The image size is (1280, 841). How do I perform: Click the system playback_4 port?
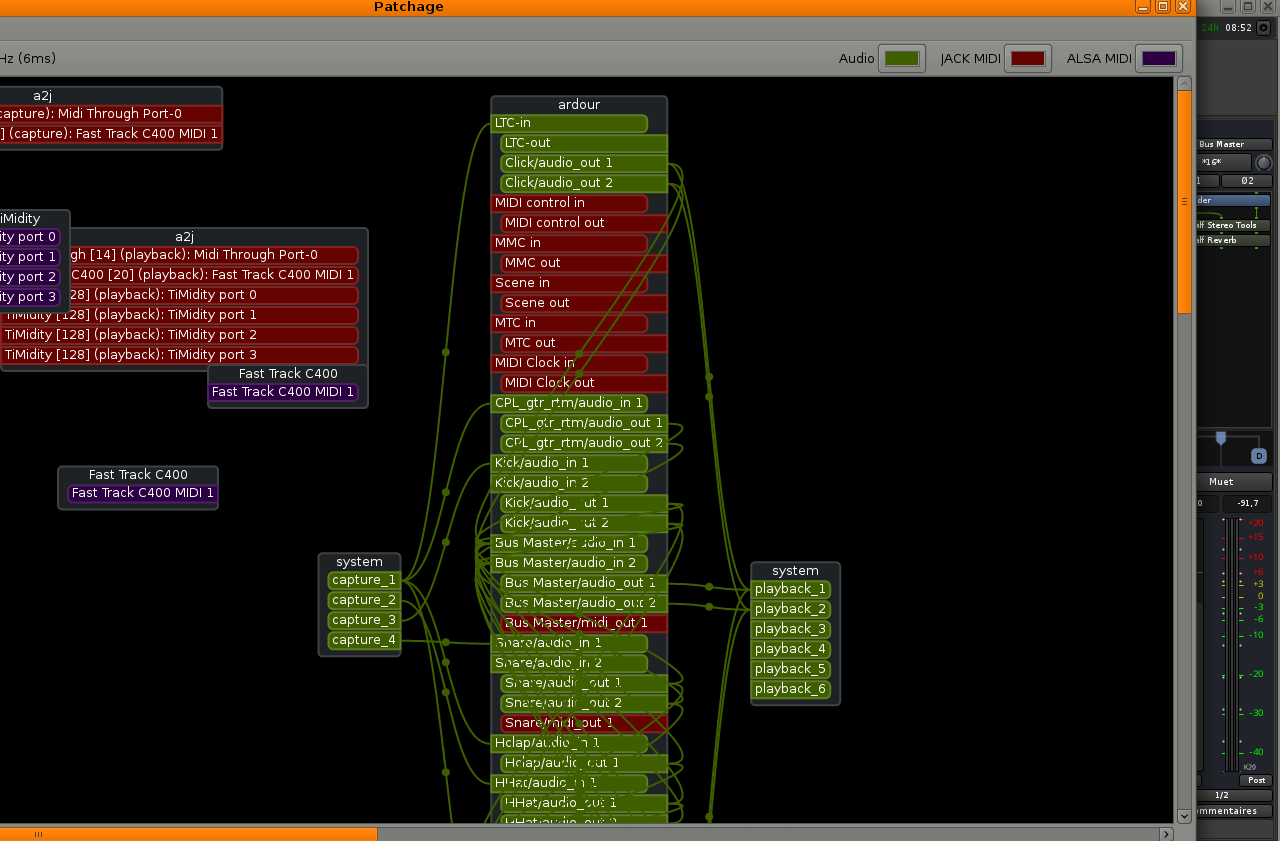tap(791, 649)
